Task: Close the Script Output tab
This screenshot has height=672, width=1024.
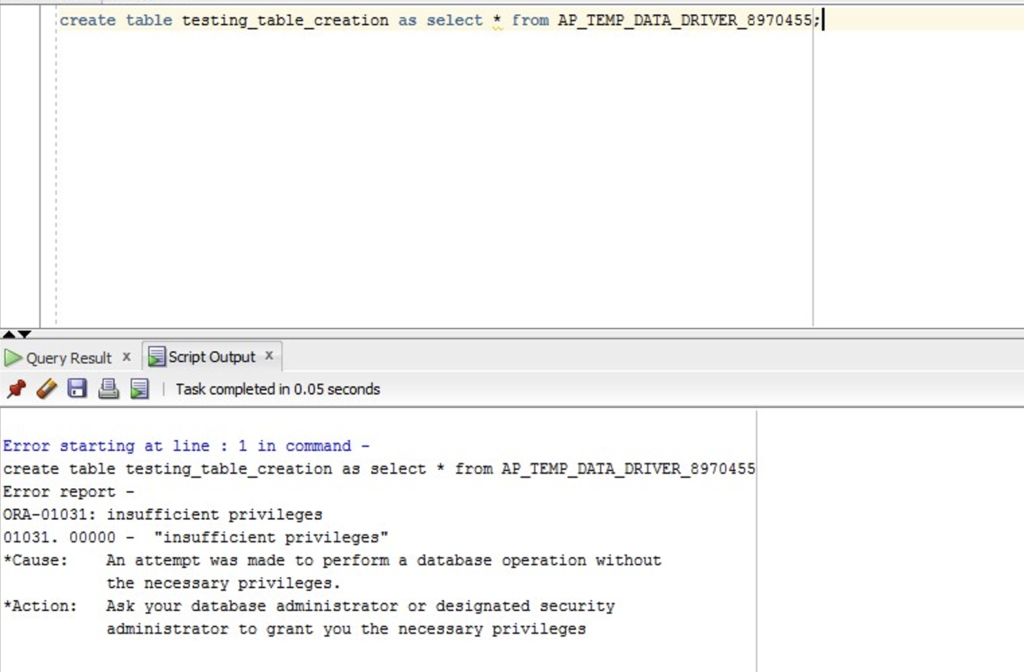Action: tap(269, 356)
